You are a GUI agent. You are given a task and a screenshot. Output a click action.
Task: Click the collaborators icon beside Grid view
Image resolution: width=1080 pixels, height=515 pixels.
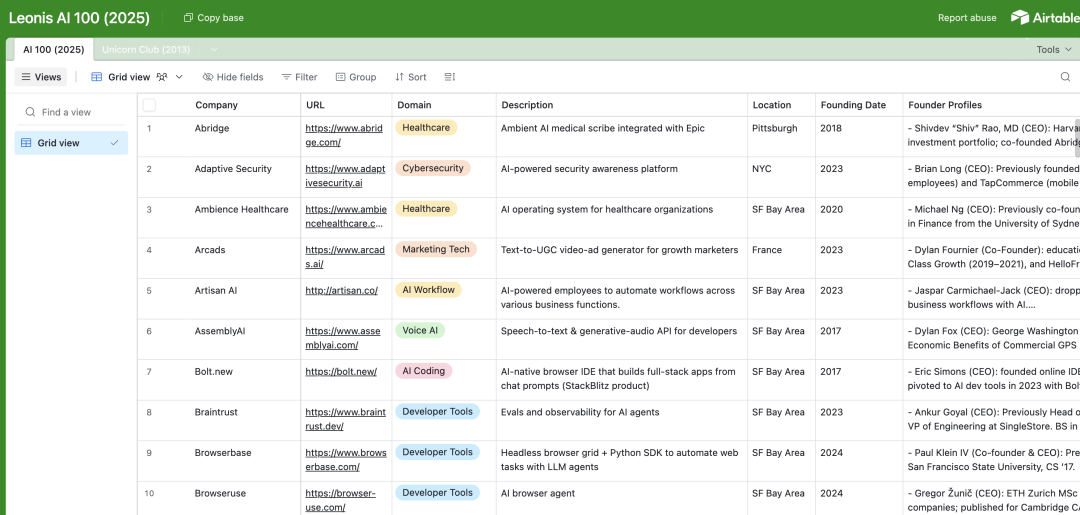pyautogui.click(x=162, y=77)
